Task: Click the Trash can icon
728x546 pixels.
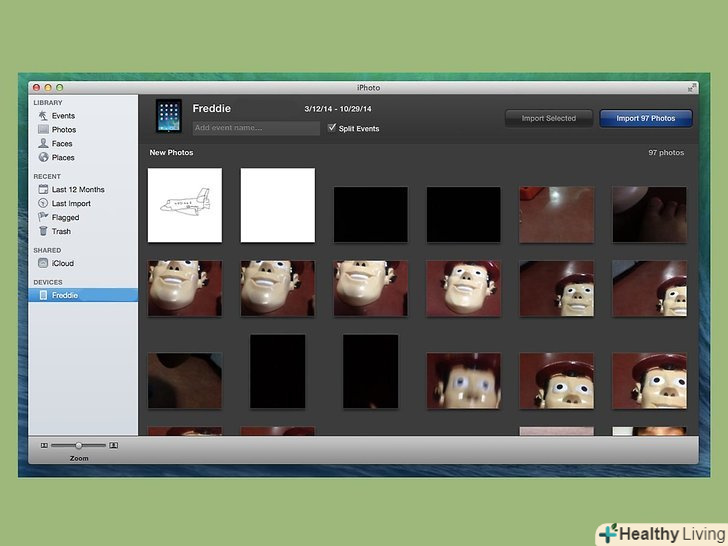Action: (x=43, y=231)
